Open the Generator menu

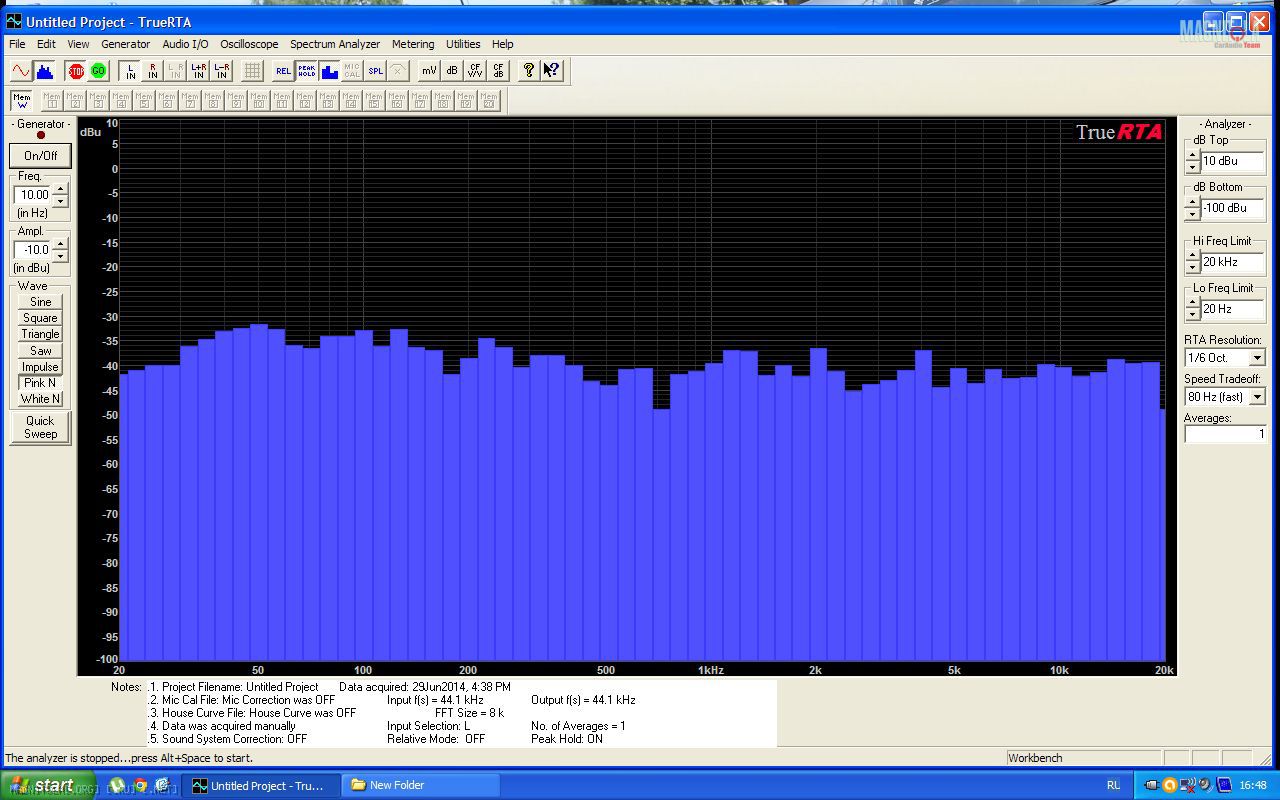(x=126, y=44)
